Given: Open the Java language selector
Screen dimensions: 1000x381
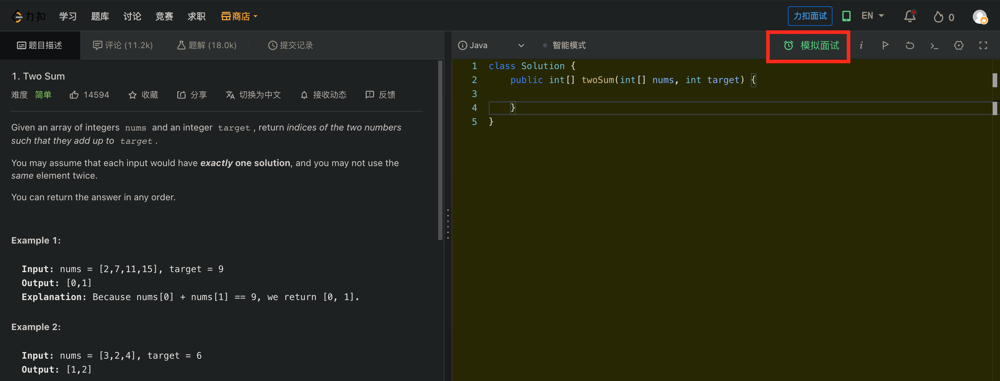Looking at the screenshot, I should 491,45.
